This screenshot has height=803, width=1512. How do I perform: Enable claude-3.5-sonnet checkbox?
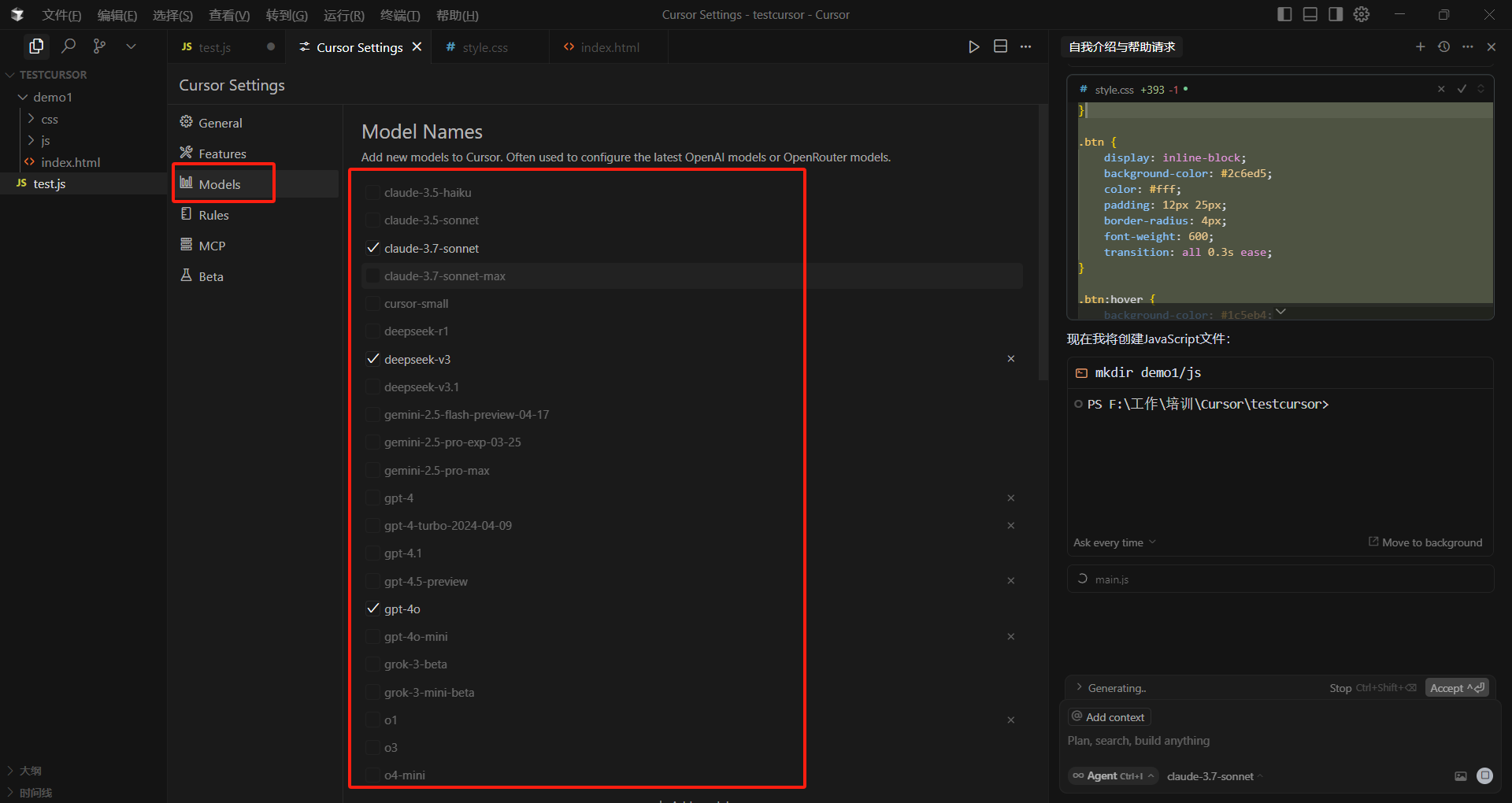click(x=373, y=220)
